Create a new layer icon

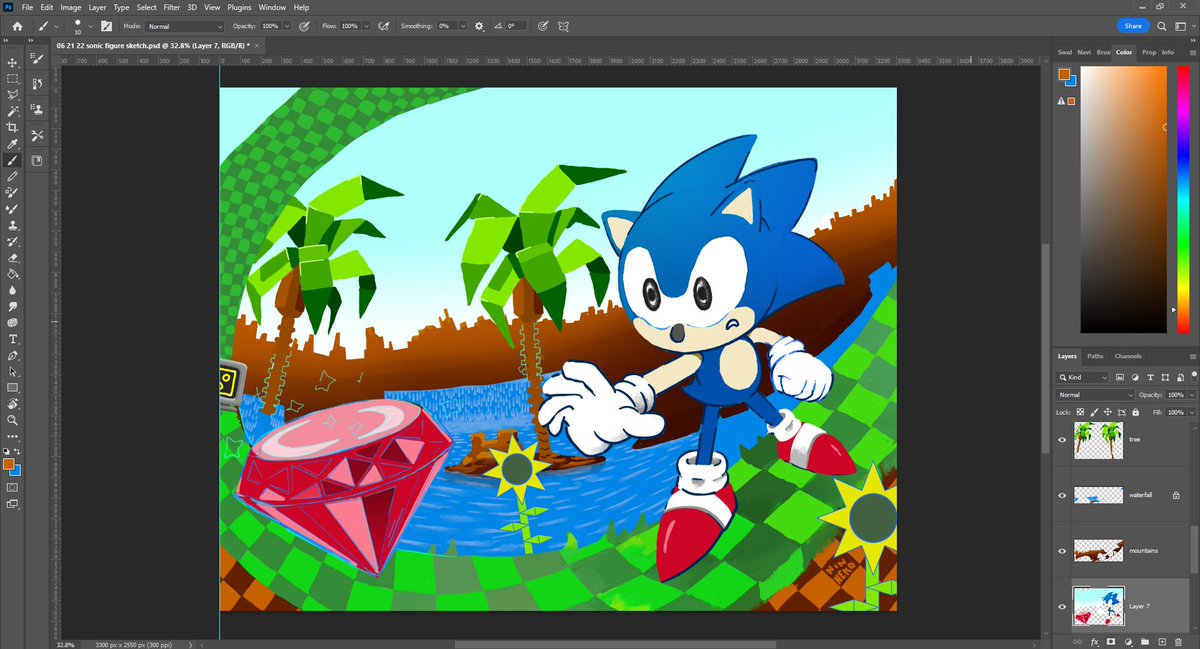[x=1161, y=640]
